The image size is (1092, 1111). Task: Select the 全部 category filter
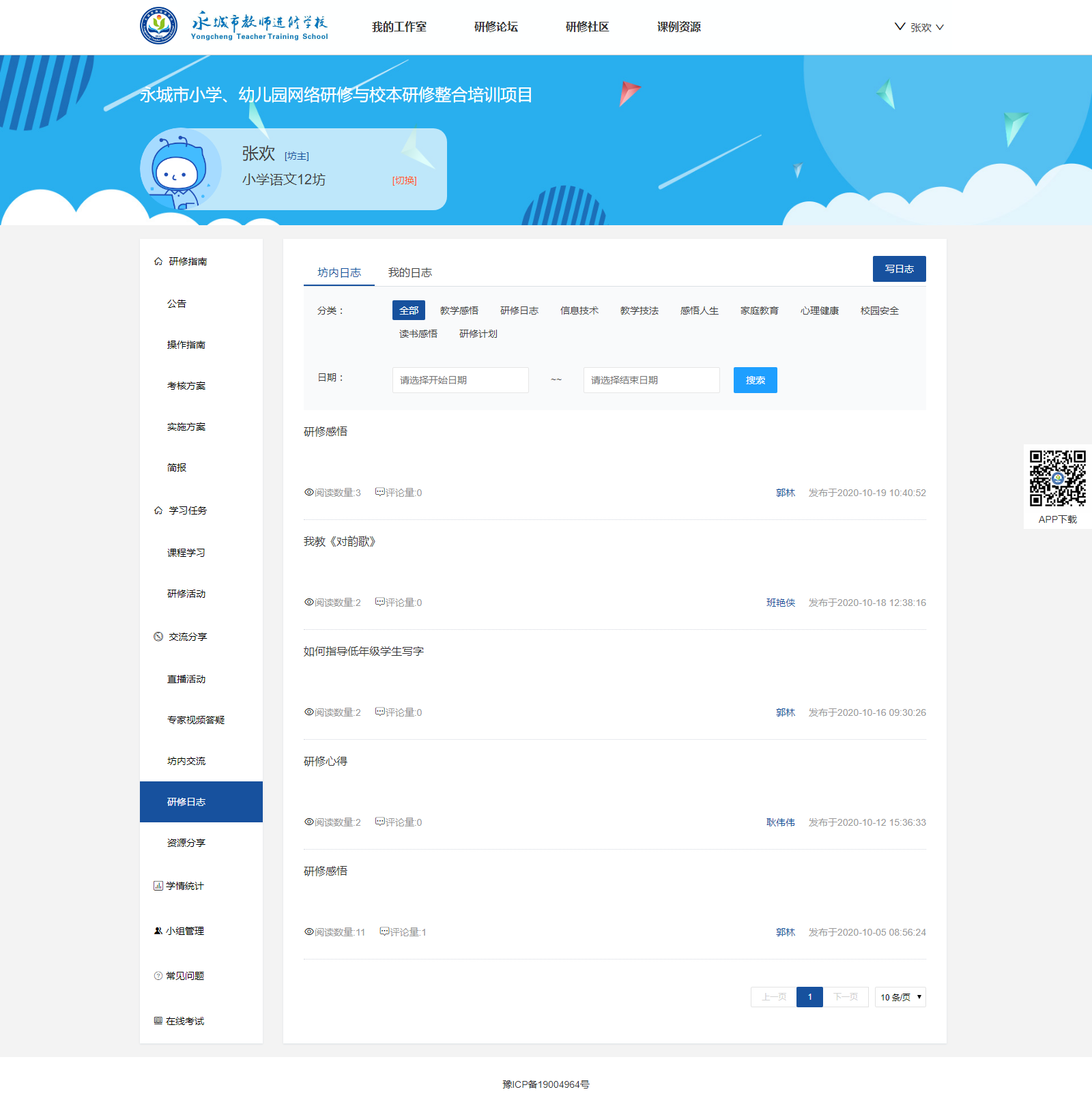(x=408, y=311)
